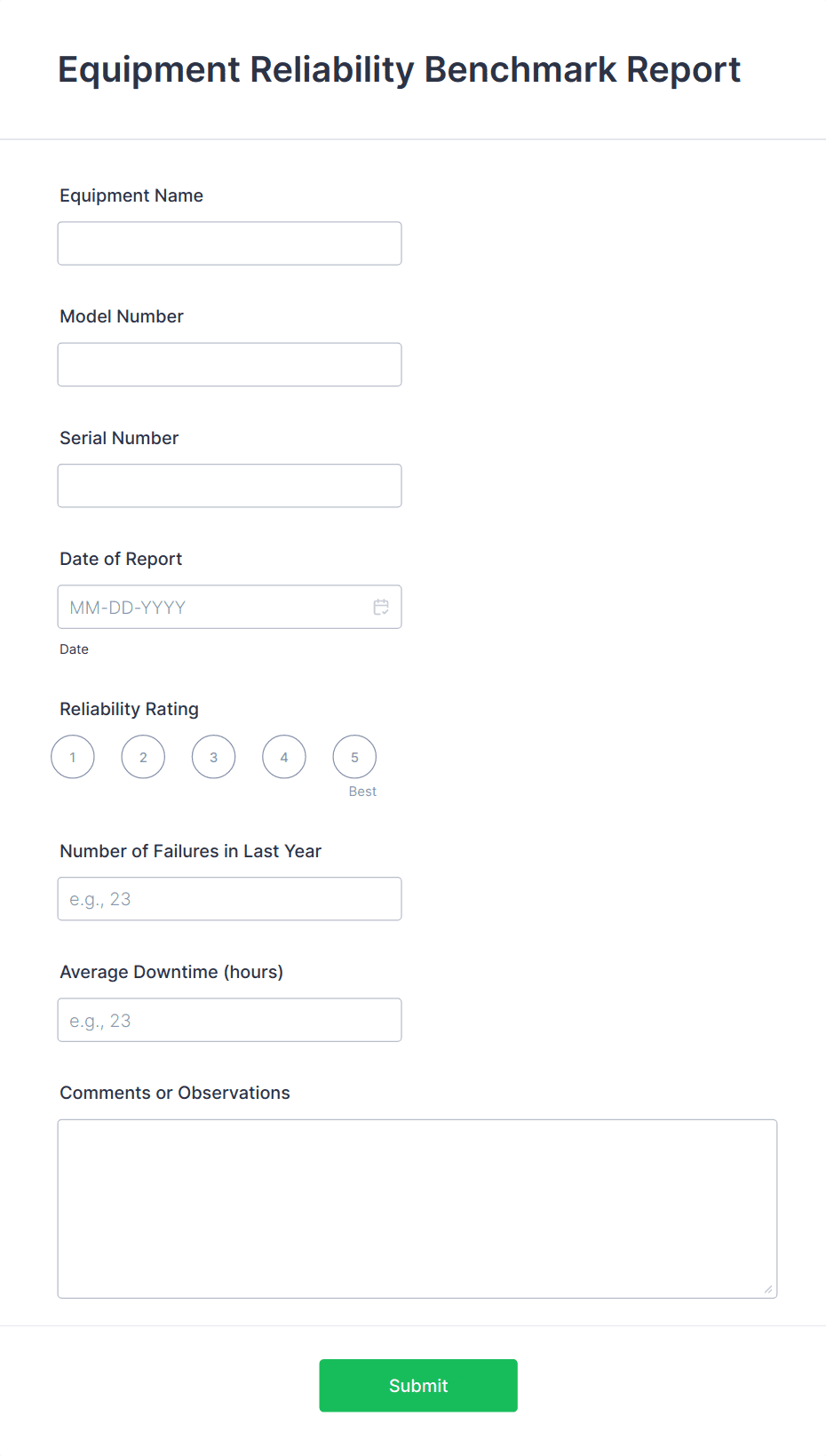Screen dimensions: 826x1456
Task: Click the Equipment Reliability Benchmark Report title
Action: click(x=399, y=69)
